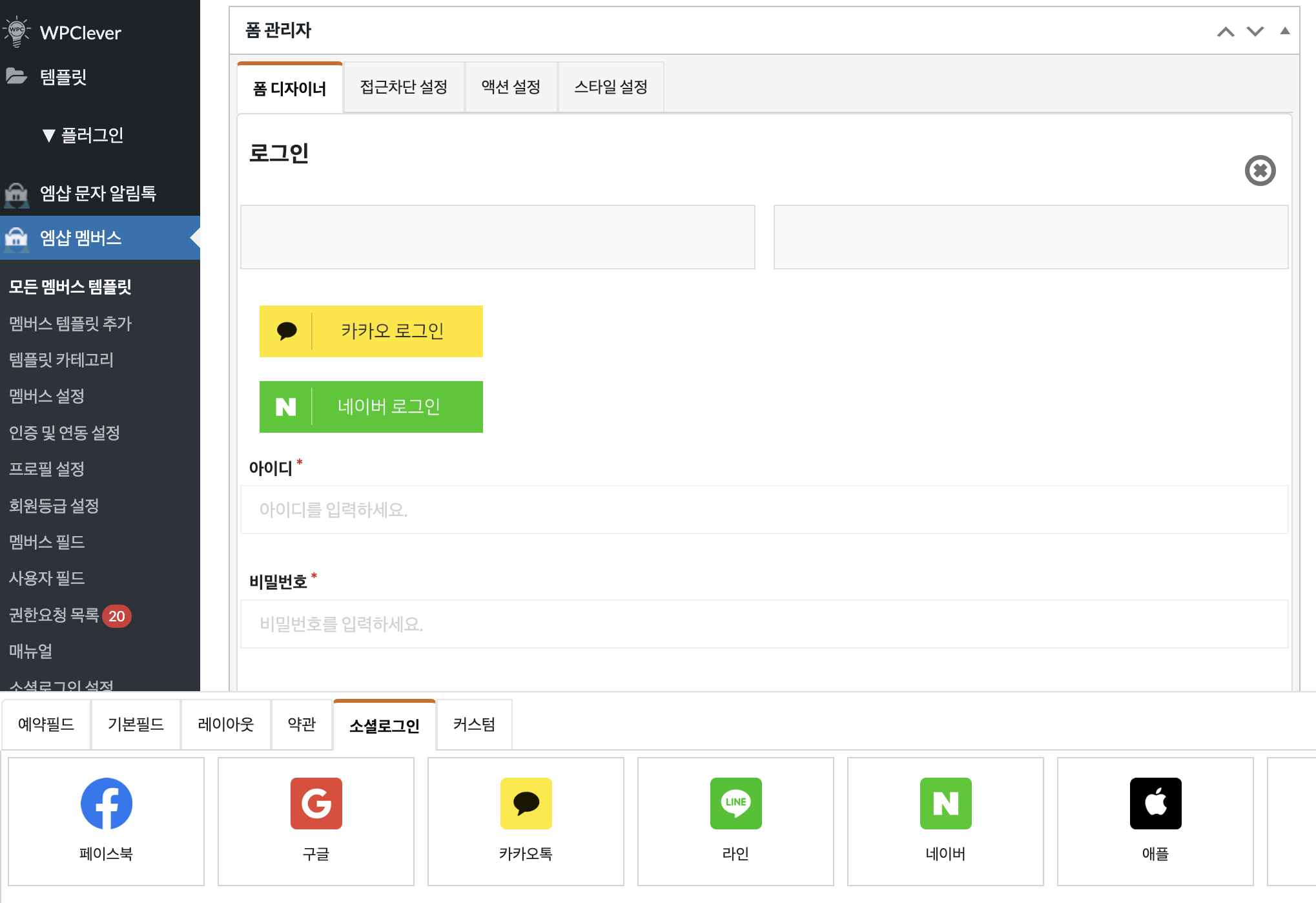Image resolution: width=1316 pixels, height=903 pixels.
Task: Select the 네이버 social login icon
Action: [x=946, y=803]
